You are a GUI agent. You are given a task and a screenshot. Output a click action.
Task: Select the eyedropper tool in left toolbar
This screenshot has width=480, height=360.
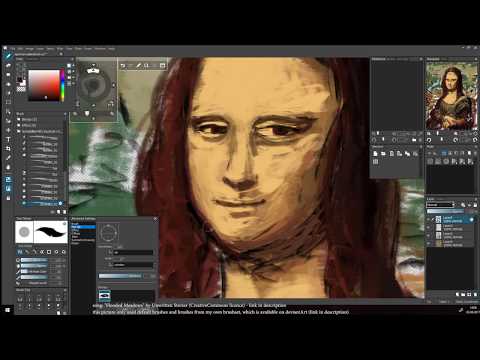click(8, 158)
